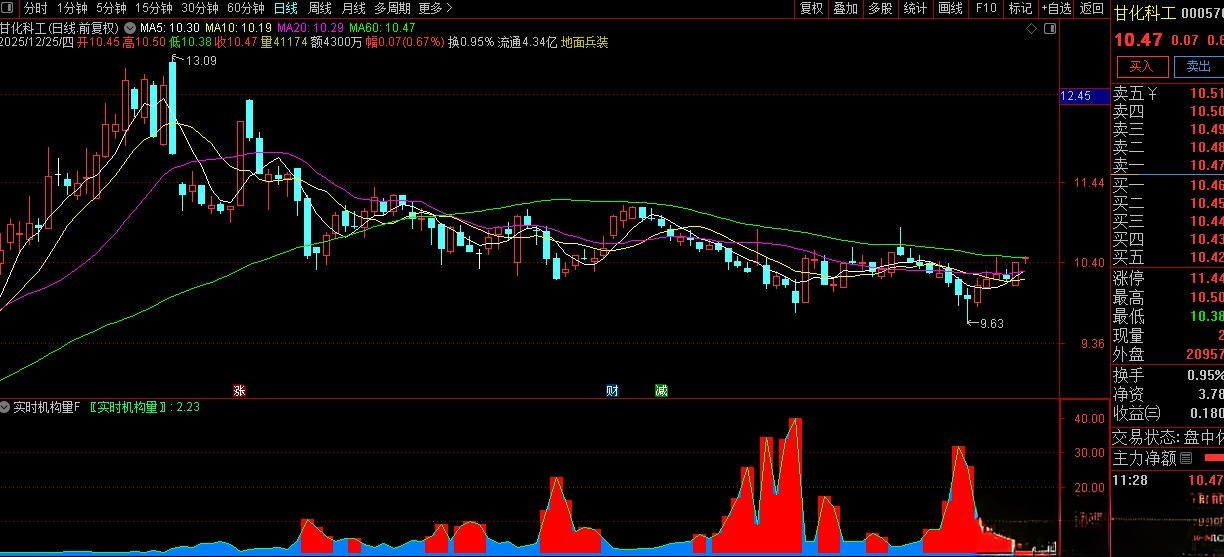The width and height of the screenshot is (1224, 557).
Task: Click the 减 event marker
Action: 661,390
